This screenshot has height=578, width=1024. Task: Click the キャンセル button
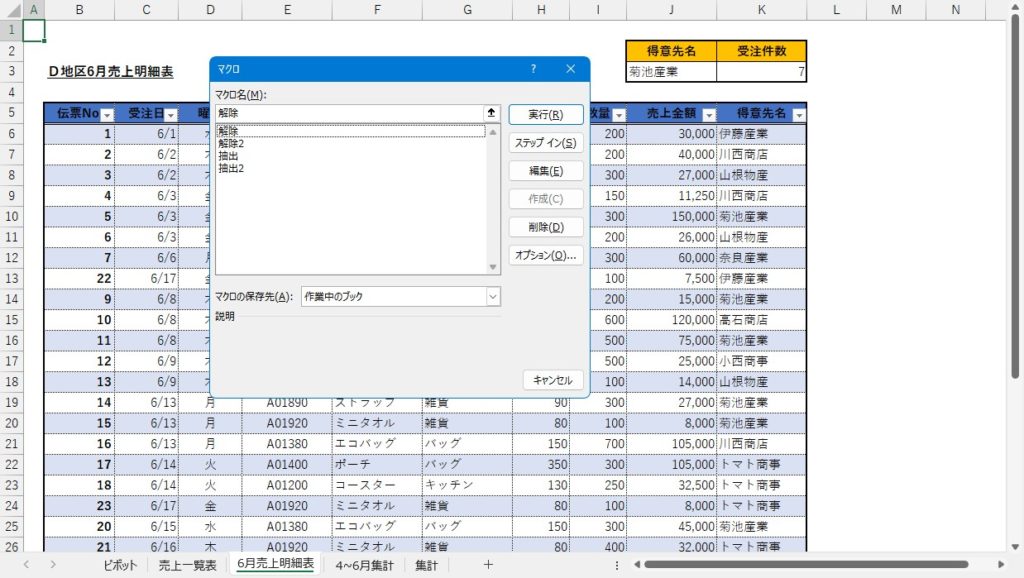click(552, 380)
